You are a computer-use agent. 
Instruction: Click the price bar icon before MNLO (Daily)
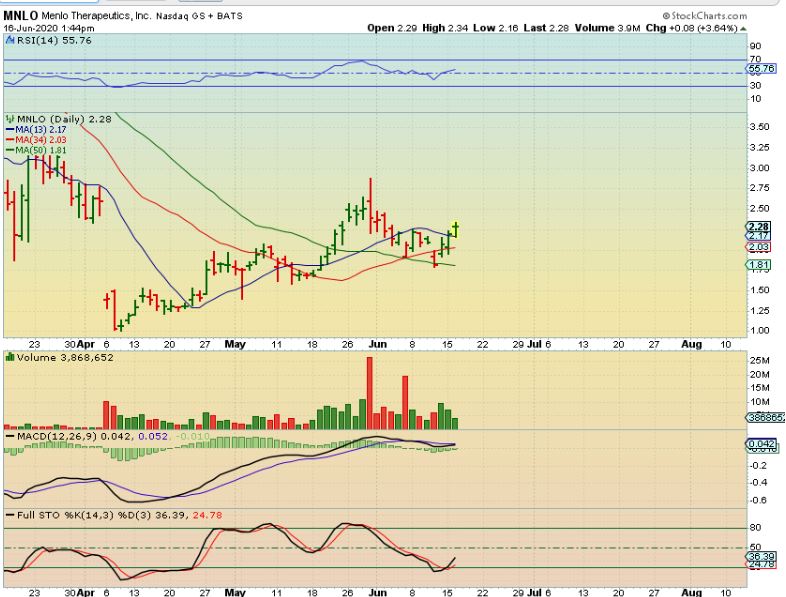tap(10, 119)
